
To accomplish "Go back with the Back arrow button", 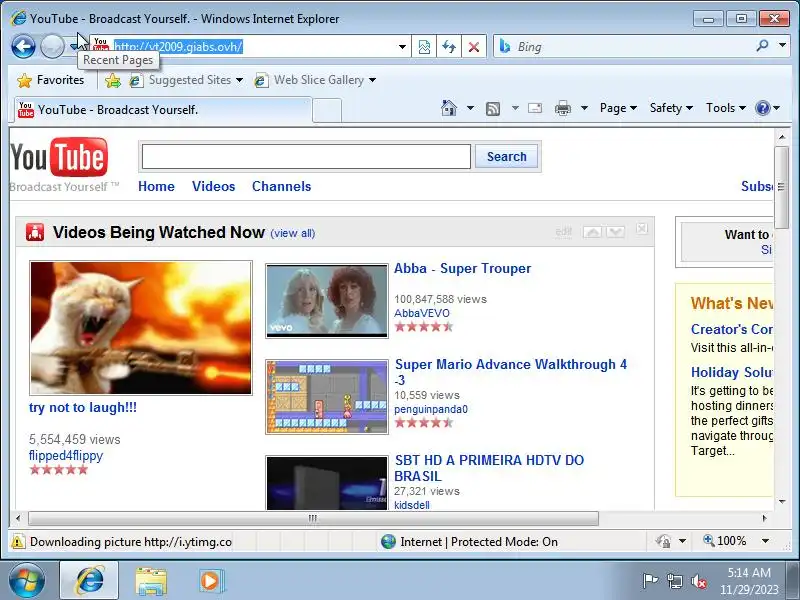I will pyautogui.click(x=23, y=47).
